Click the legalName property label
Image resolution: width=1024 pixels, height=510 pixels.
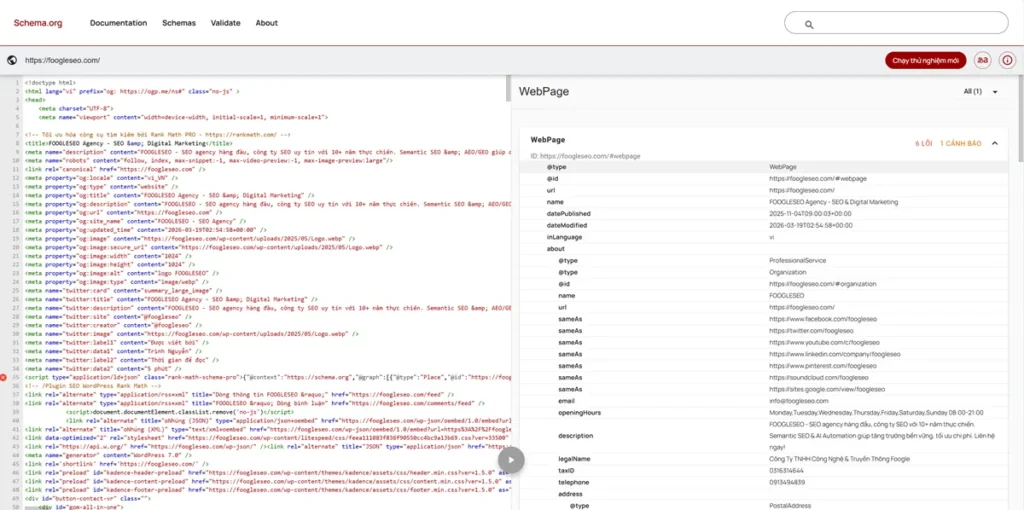(x=574, y=459)
